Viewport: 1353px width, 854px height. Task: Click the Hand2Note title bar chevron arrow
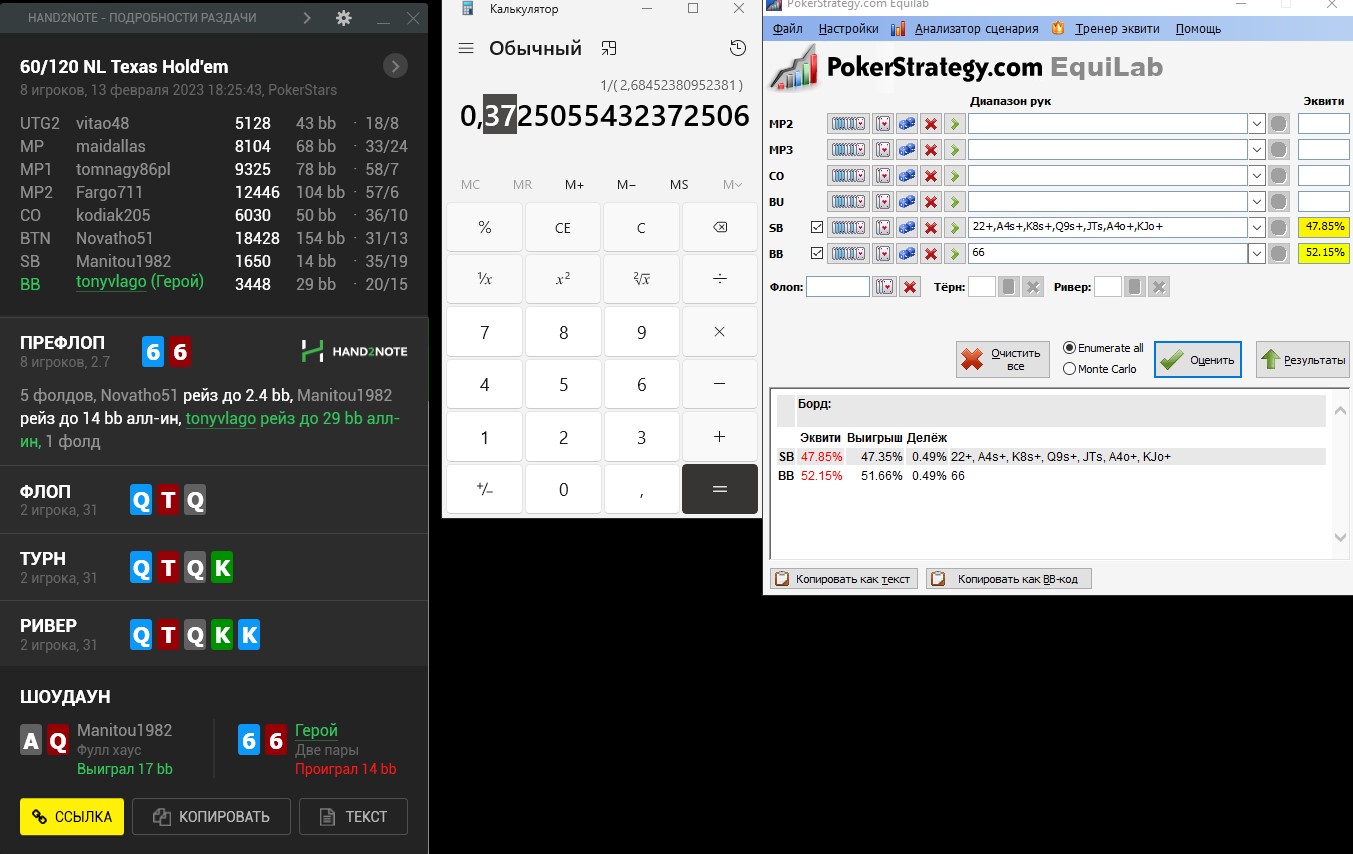(306, 18)
